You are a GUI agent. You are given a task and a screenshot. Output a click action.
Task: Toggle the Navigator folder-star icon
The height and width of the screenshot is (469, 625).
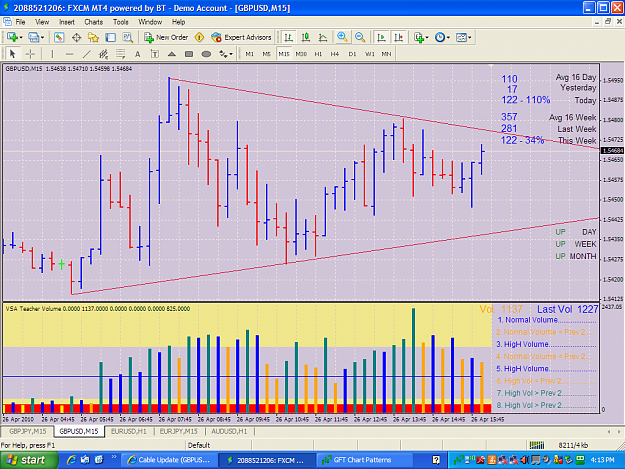coord(93,37)
